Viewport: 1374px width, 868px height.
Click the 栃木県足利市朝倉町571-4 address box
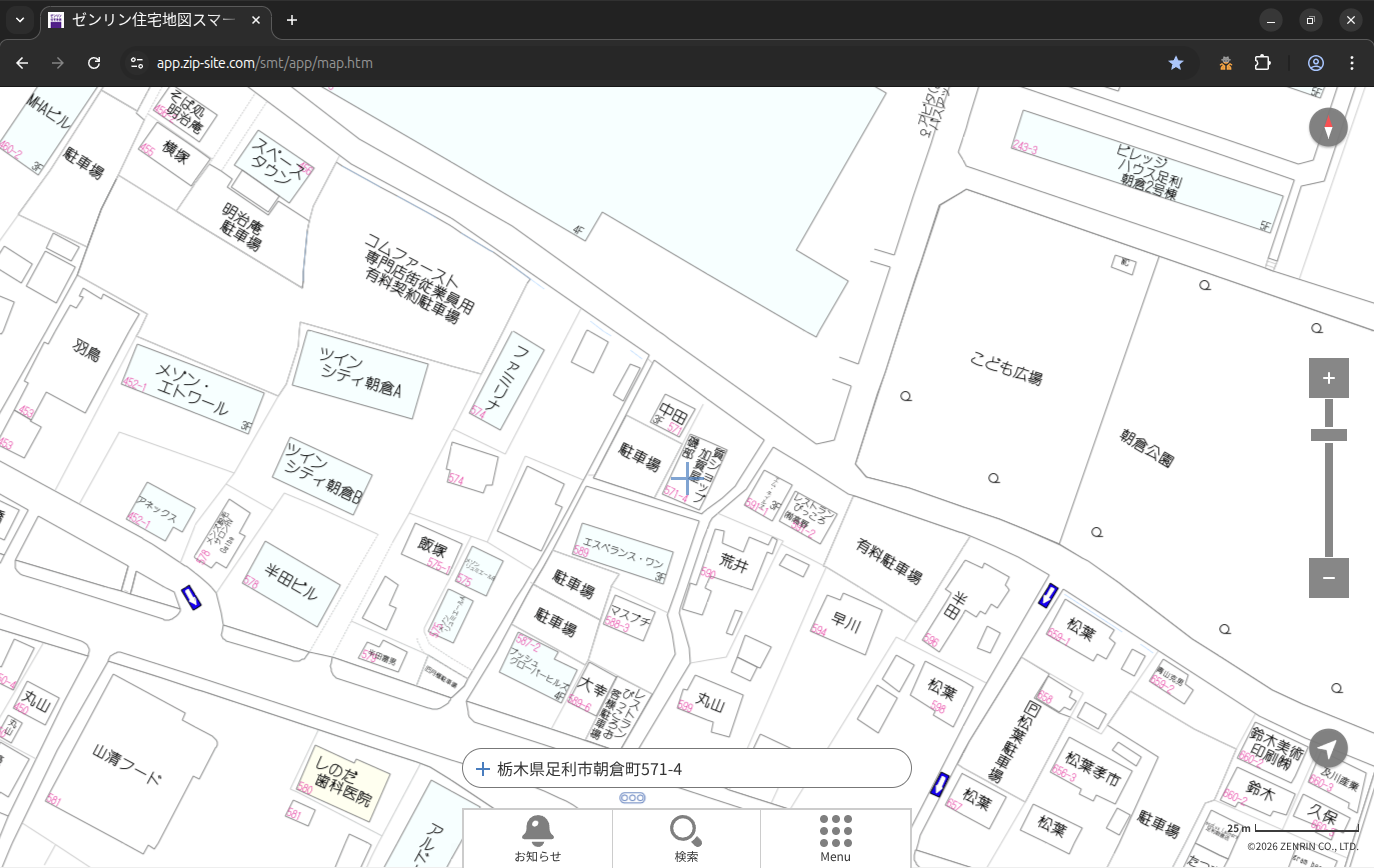(686, 769)
